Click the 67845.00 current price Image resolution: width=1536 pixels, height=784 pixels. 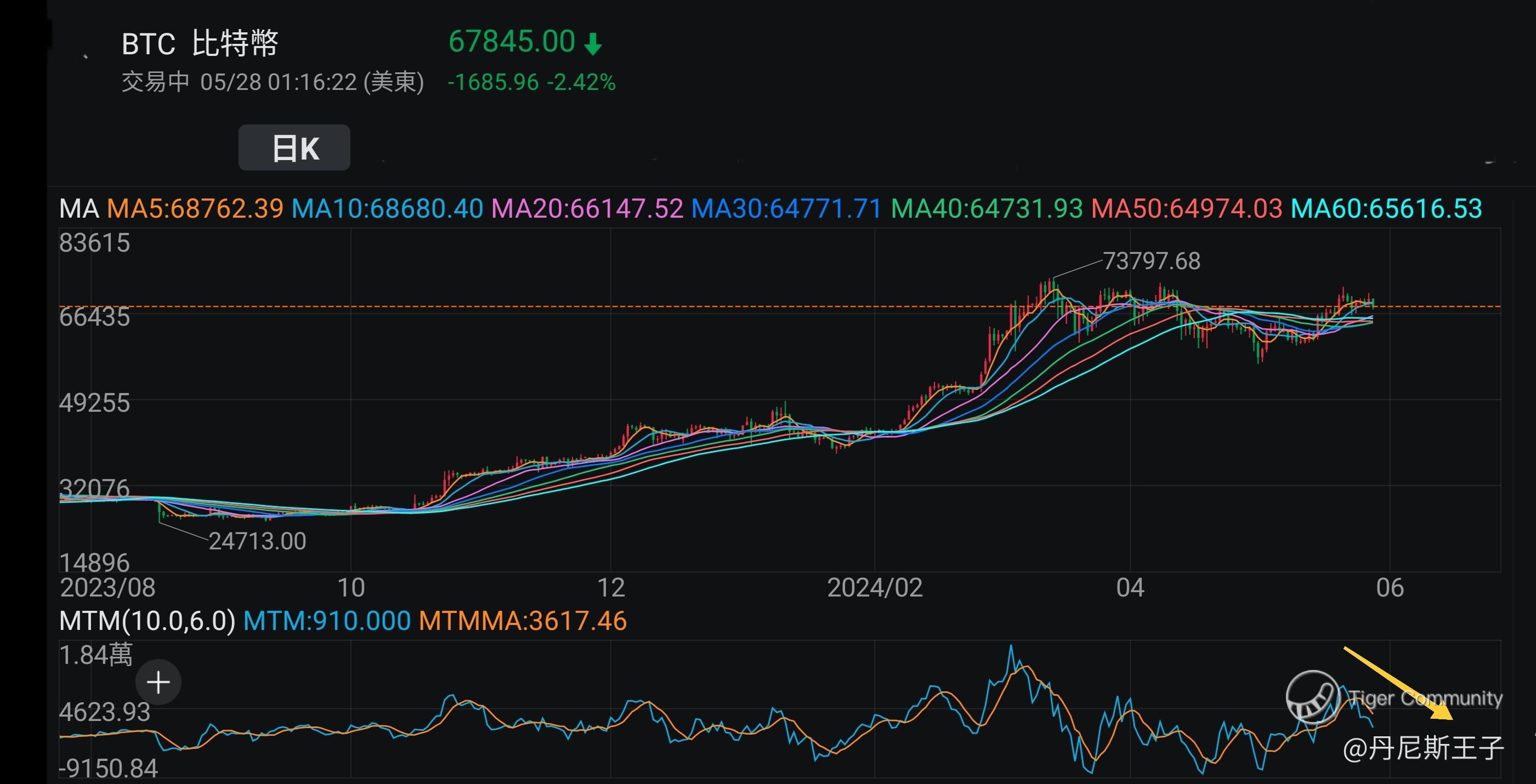click(x=511, y=42)
